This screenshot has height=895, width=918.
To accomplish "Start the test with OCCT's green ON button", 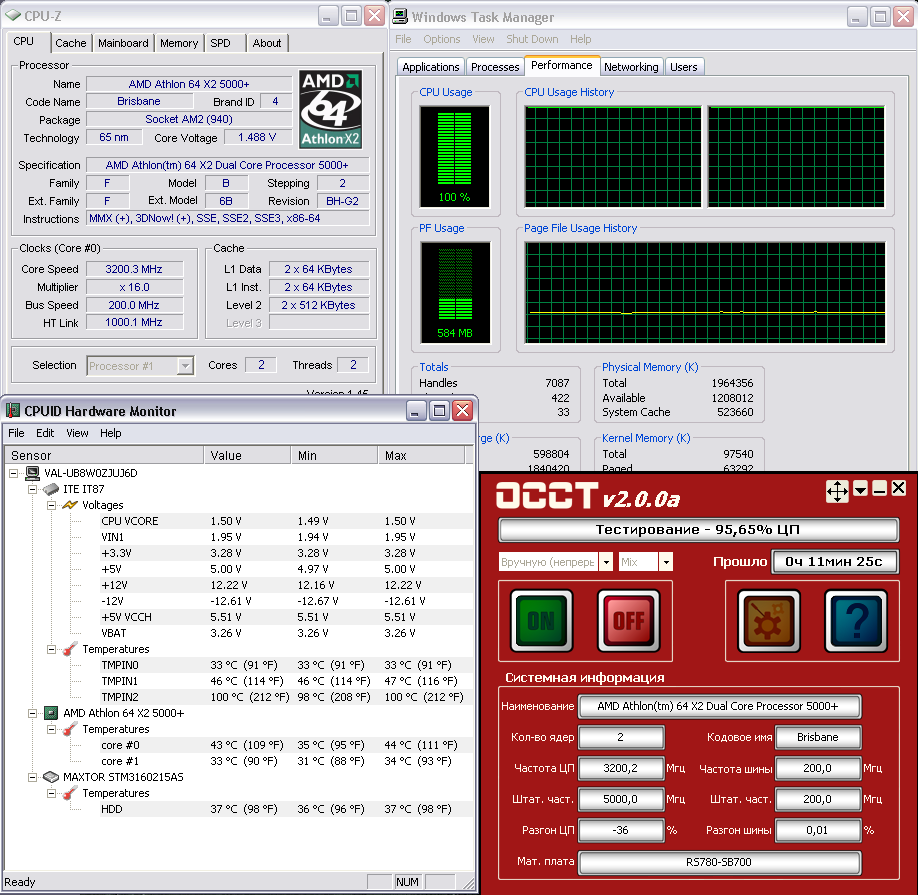I will 541,621.
